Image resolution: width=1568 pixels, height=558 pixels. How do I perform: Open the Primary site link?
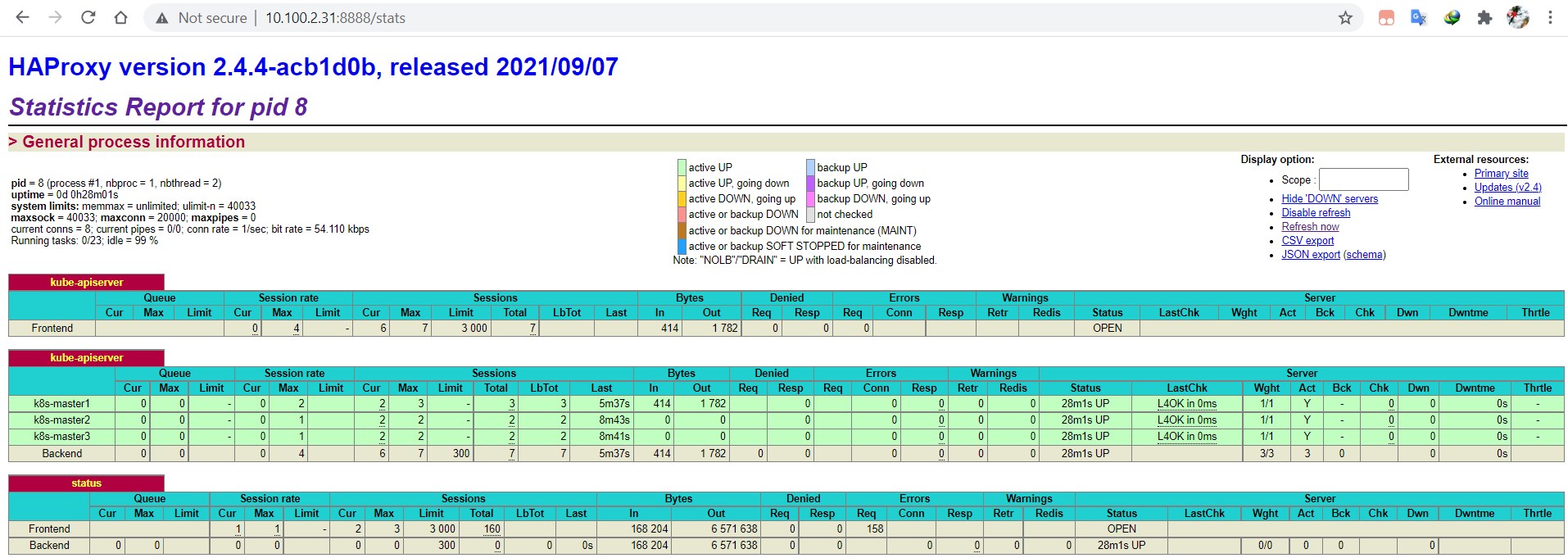point(1501,174)
